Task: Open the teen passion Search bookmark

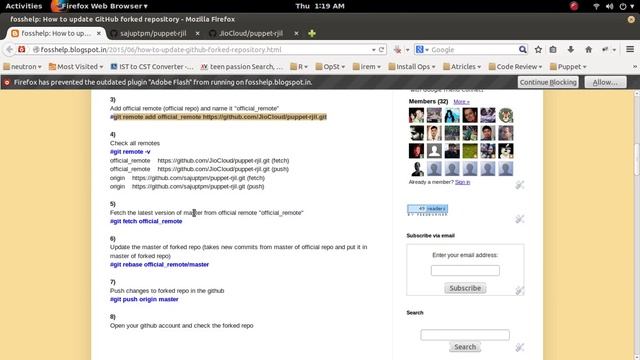Action: click(242, 67)
